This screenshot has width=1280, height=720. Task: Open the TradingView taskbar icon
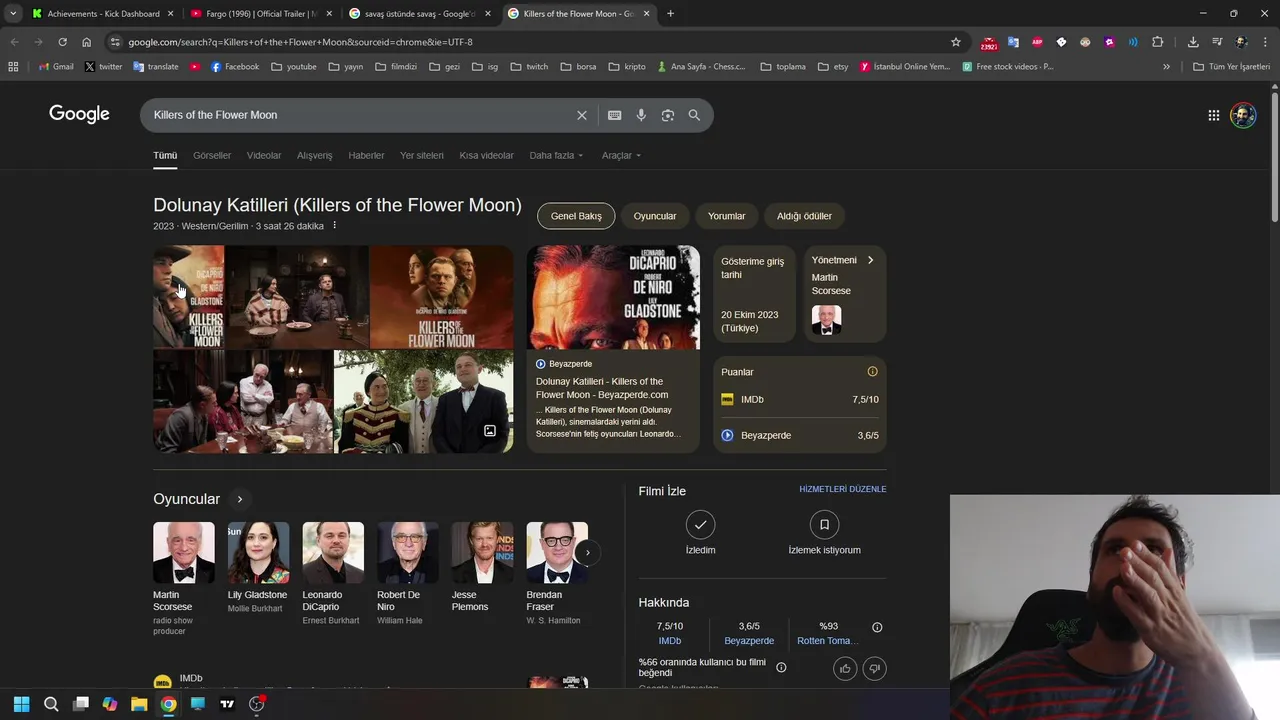(227, 704)
